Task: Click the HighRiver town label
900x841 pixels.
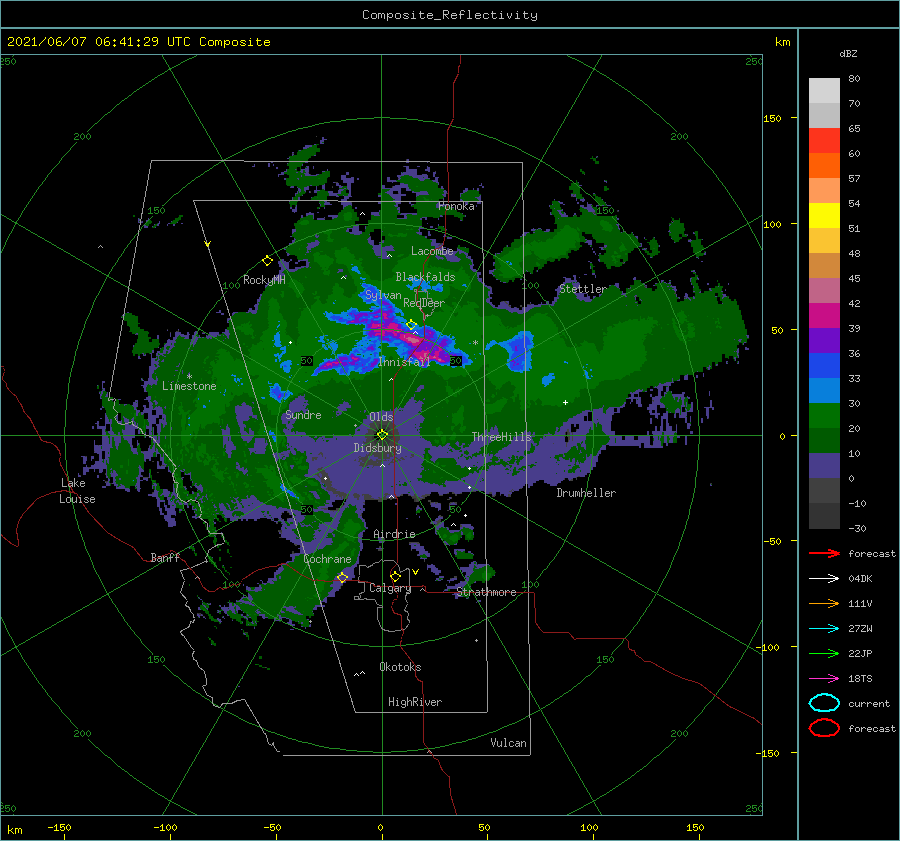Action: coord(415,702)
